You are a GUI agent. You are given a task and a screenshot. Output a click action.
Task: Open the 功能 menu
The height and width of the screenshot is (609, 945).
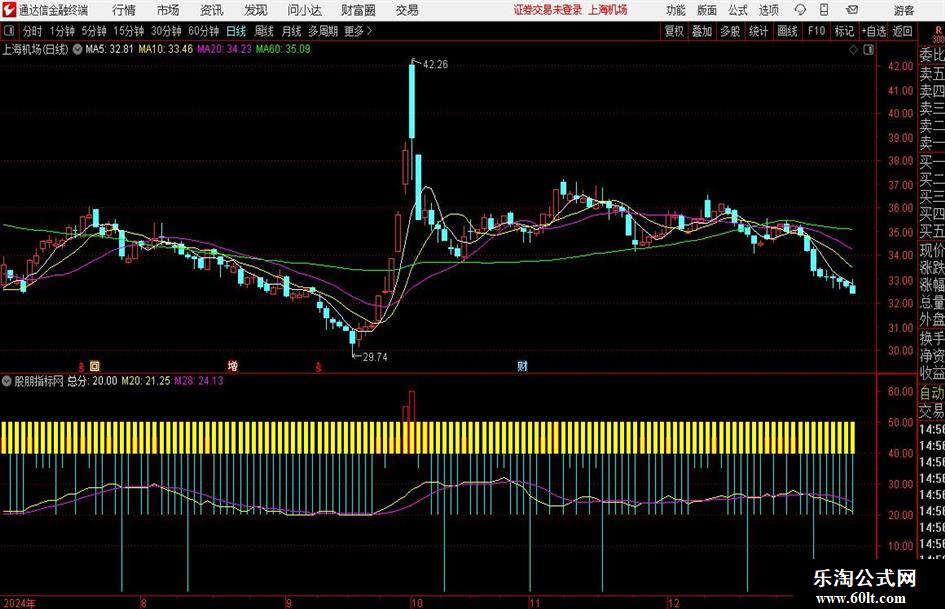click(676, 10)
